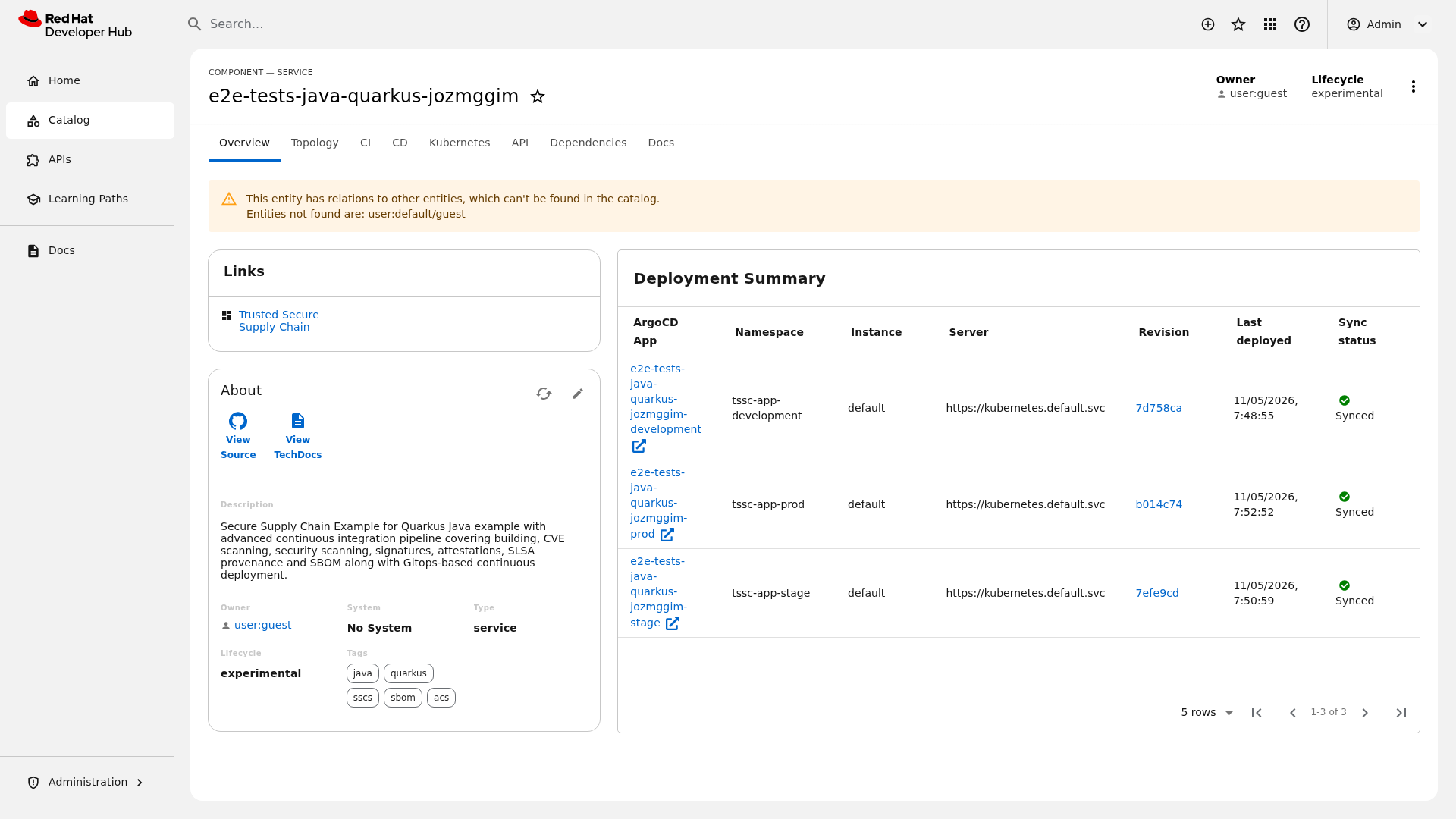The image size is (1456, 819).
Task: Open the jozmggim-prod ArgoCD app external link
Action: [667, 535]
